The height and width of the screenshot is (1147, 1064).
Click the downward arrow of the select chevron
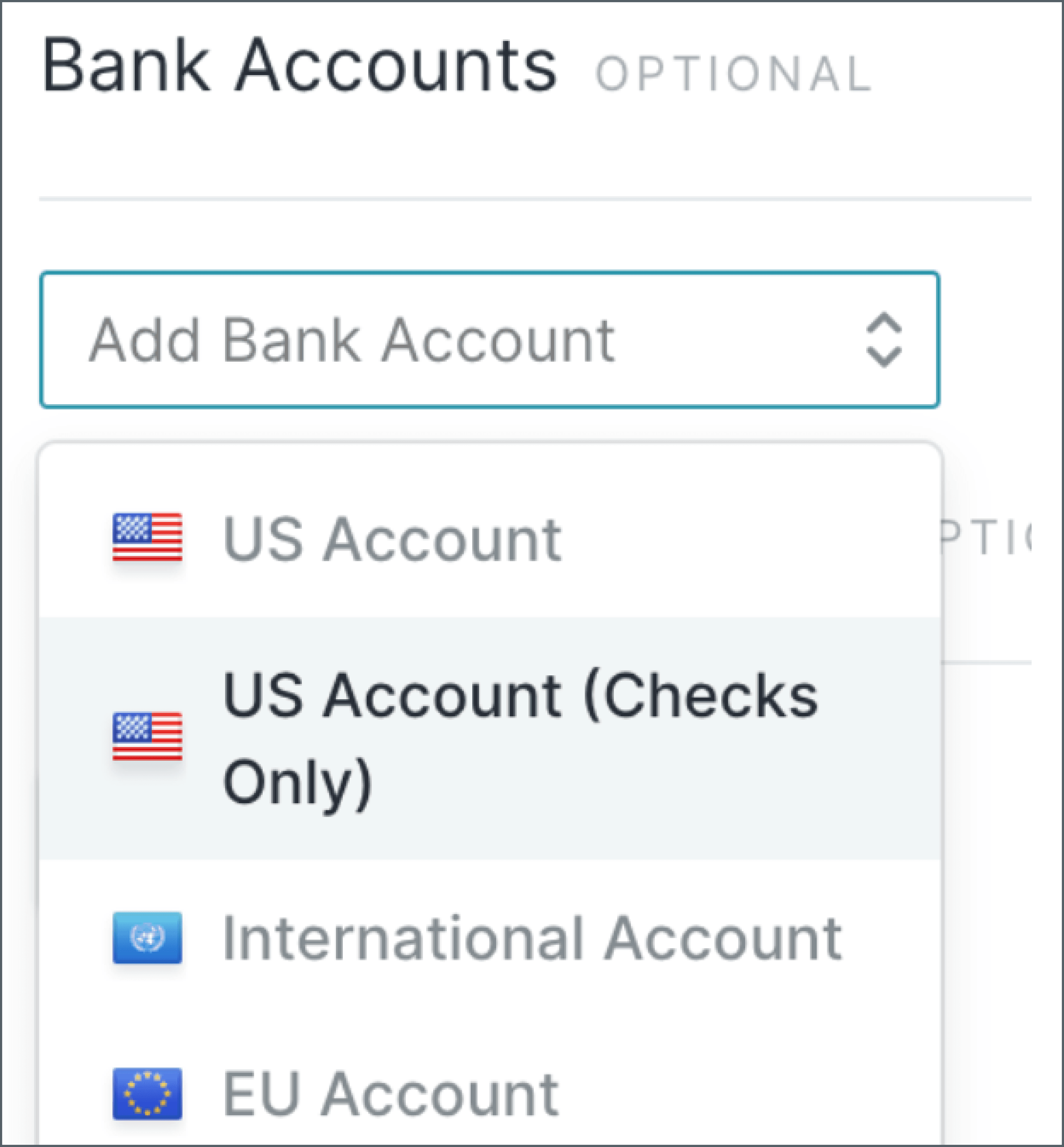[x=883, y=357]
